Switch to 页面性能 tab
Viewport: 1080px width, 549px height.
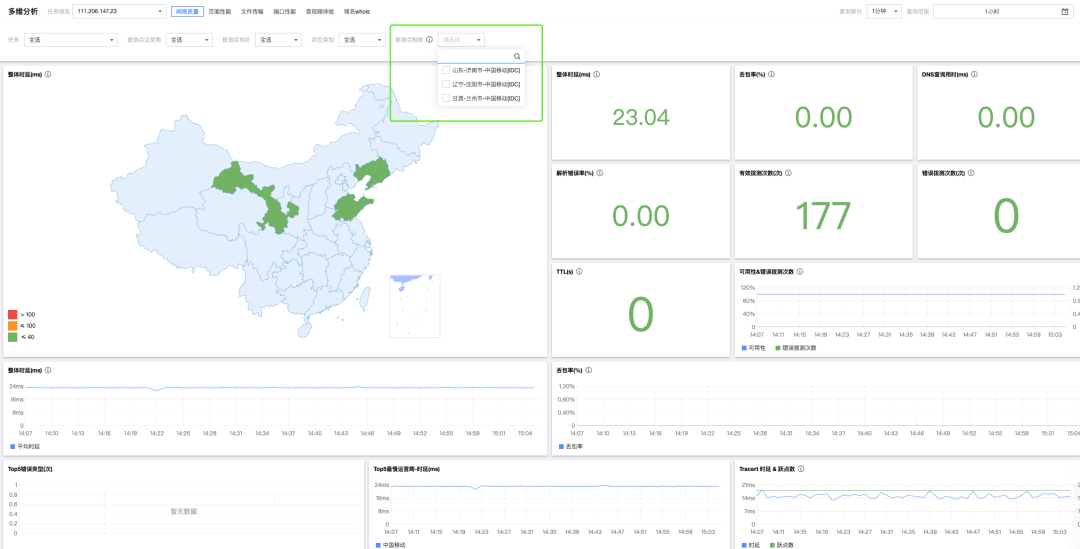pos(220,12)
